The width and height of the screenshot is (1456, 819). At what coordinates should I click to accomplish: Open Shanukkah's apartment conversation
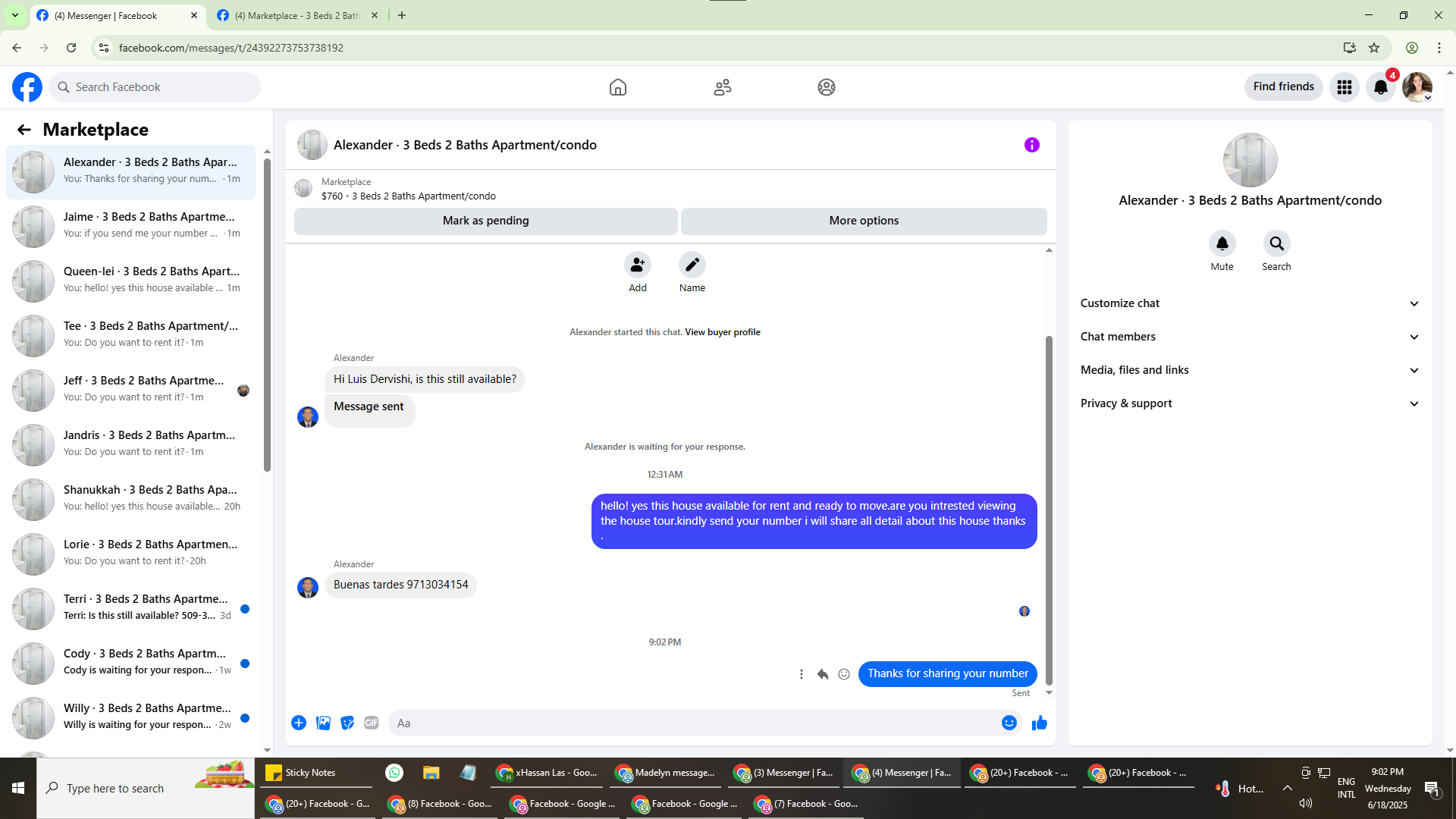click(x=131, y=498)
